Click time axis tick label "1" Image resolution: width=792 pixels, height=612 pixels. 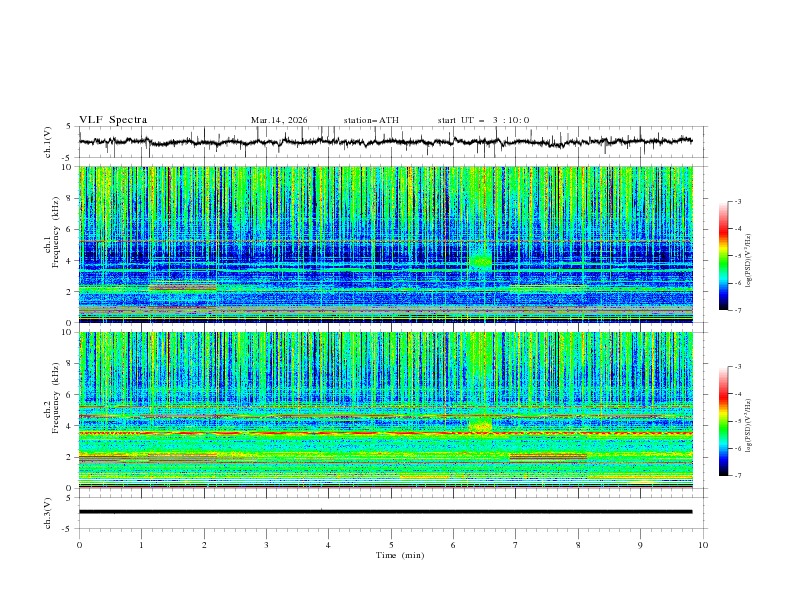point(141,545)
